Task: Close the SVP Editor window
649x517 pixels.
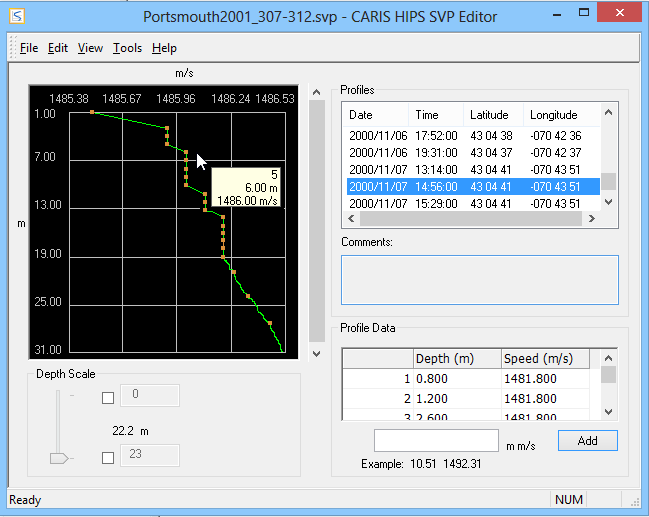Action: [622, 13]
